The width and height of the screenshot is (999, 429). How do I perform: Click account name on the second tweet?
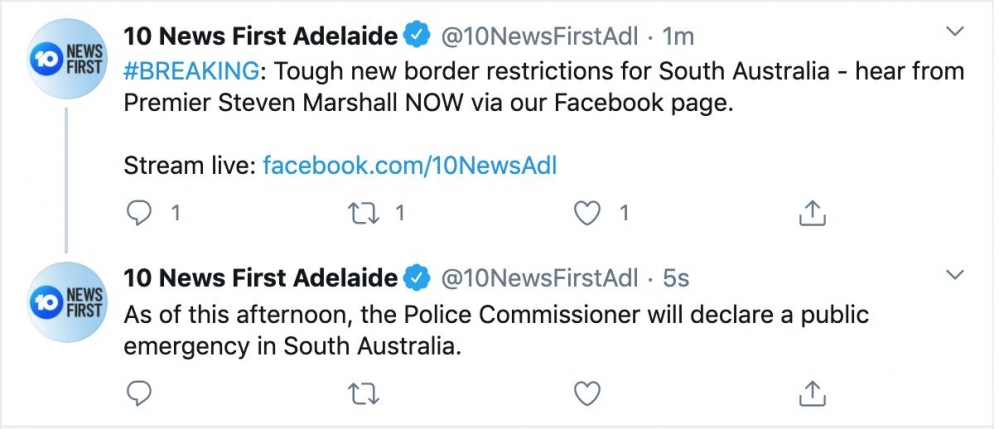coord(260,277)
